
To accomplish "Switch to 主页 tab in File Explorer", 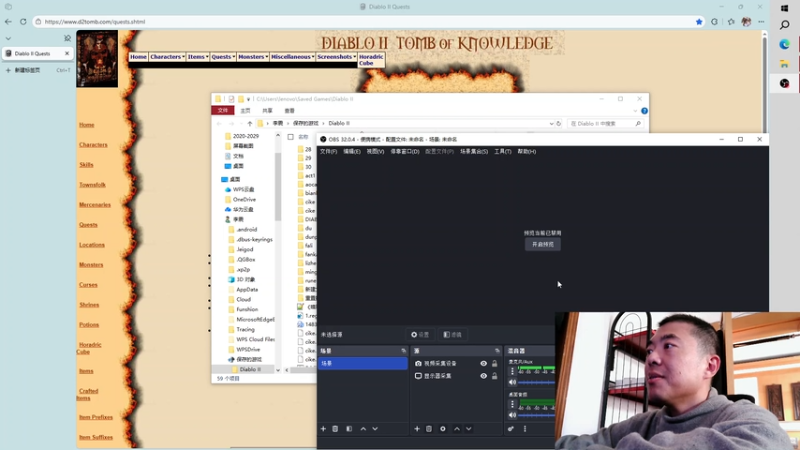I will 245,111.
